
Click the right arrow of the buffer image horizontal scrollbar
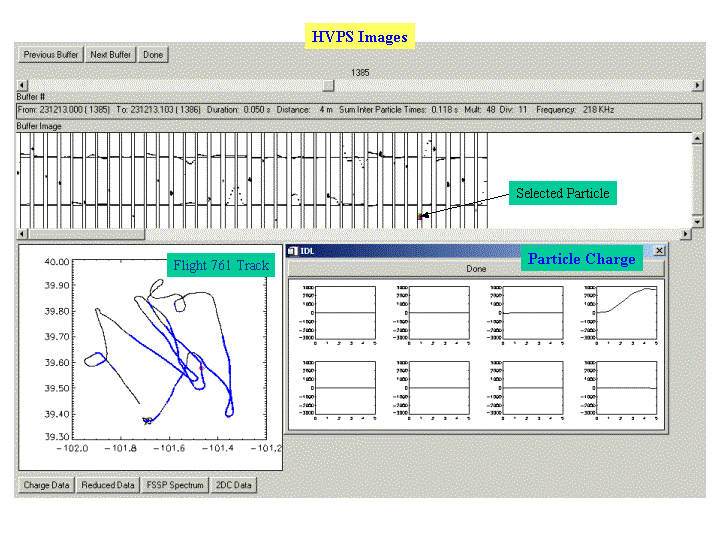pyautogui.click(x=686, y=234)
